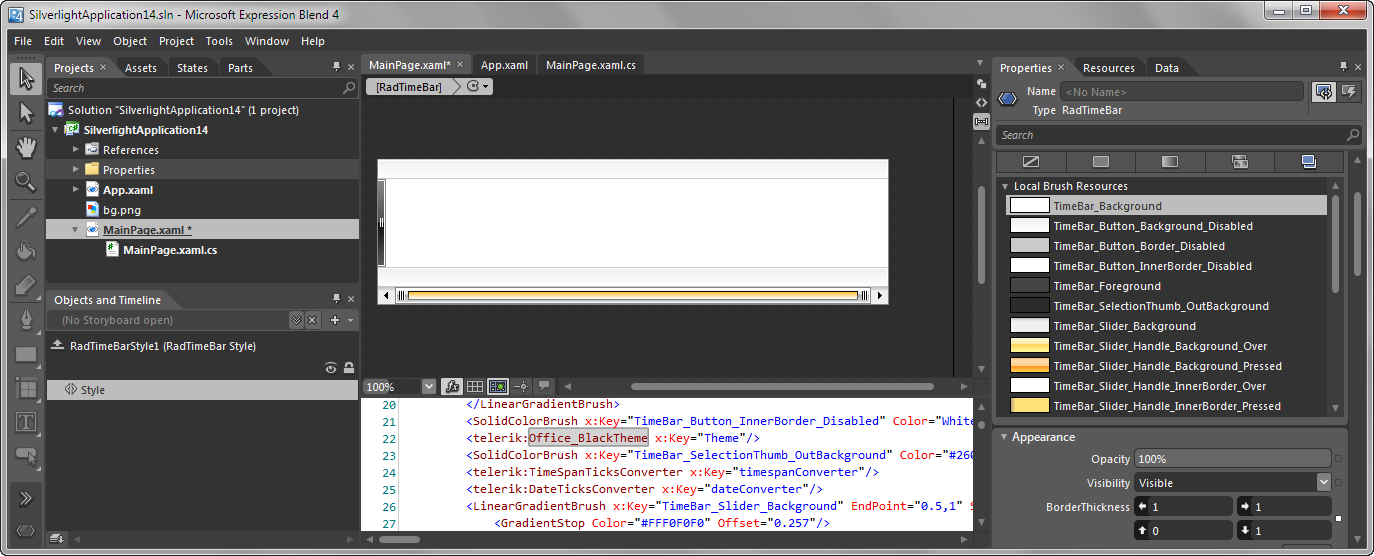The height and width of the screenshot is (556, 1374).
Task: Click the Opacity value field
Action: (x=1232, y=458)
